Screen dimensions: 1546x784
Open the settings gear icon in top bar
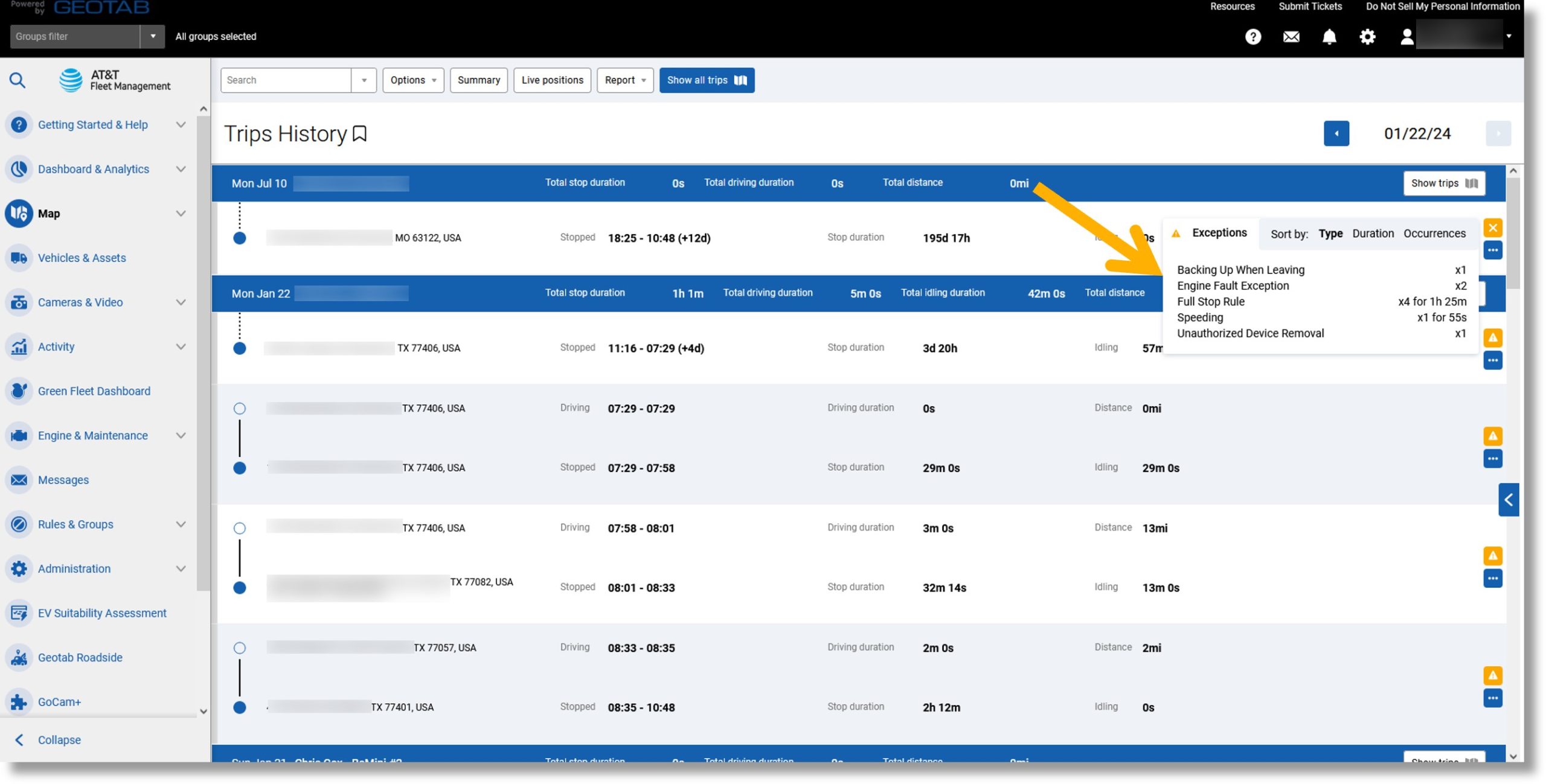point(1367,37)
